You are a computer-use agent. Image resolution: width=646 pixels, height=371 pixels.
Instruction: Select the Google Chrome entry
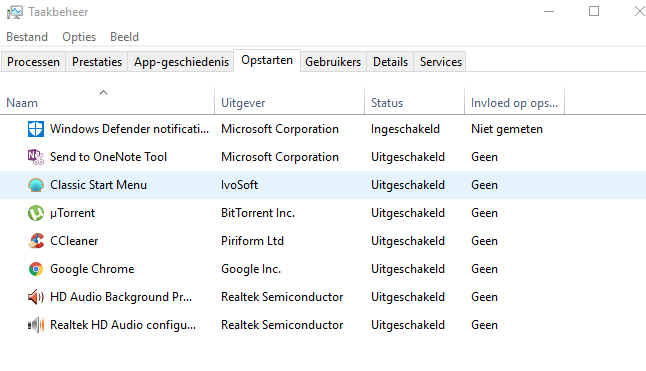click(92, 269)
